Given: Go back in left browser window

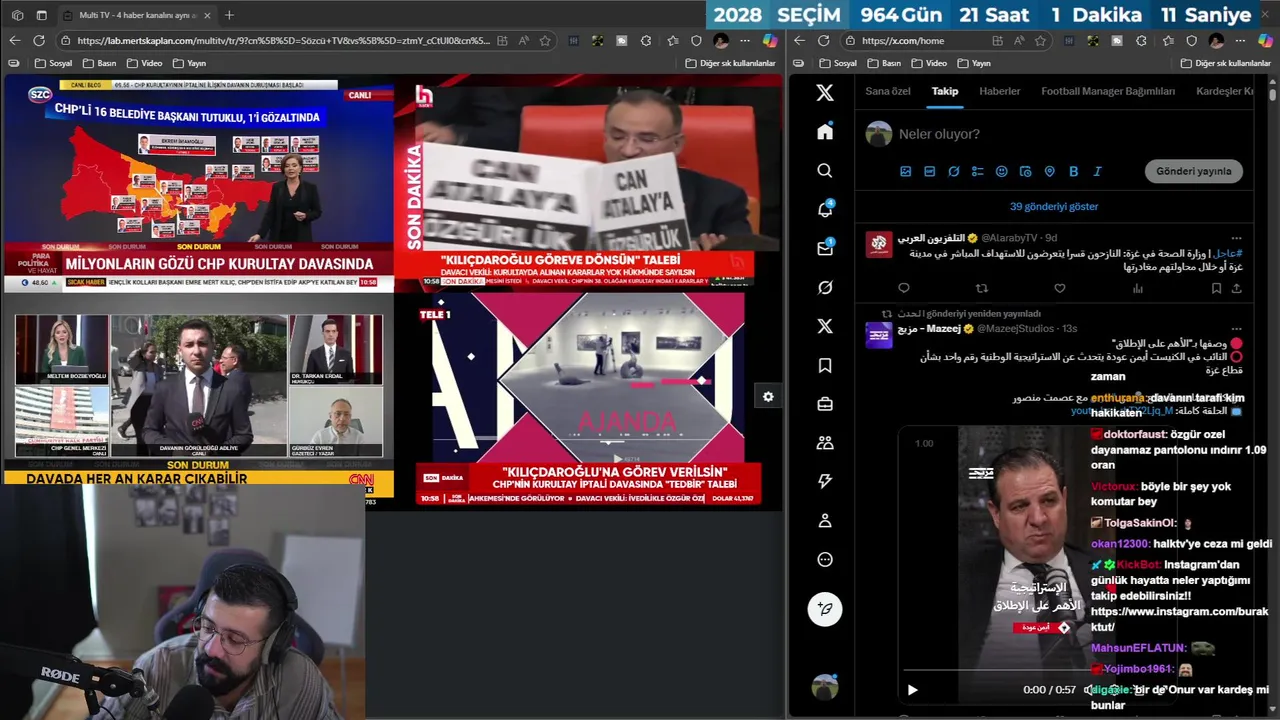Looking at the screenshot, I should click(14, 40).
